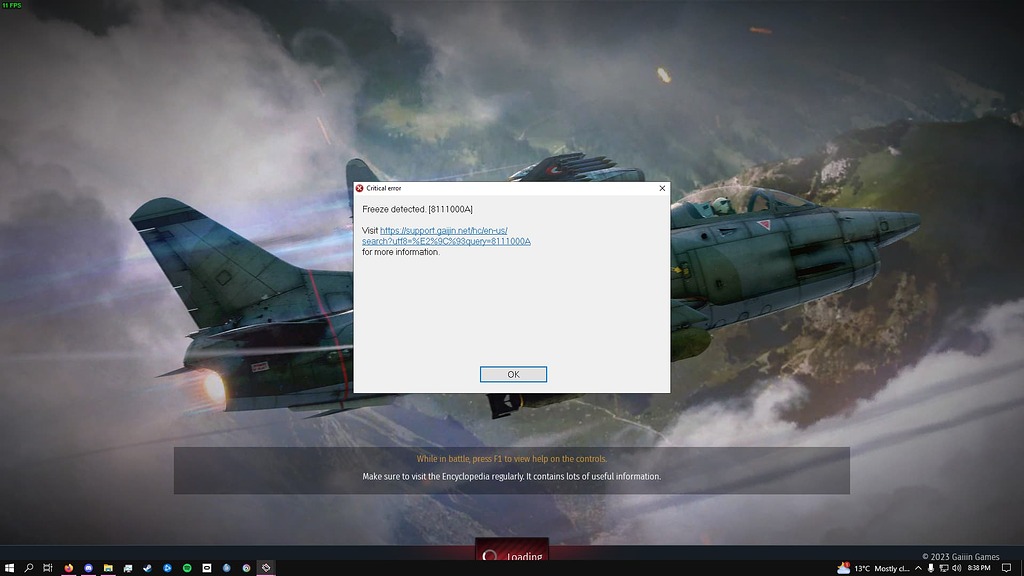Click the "press F1 to view help" hint

pos(512,458)
